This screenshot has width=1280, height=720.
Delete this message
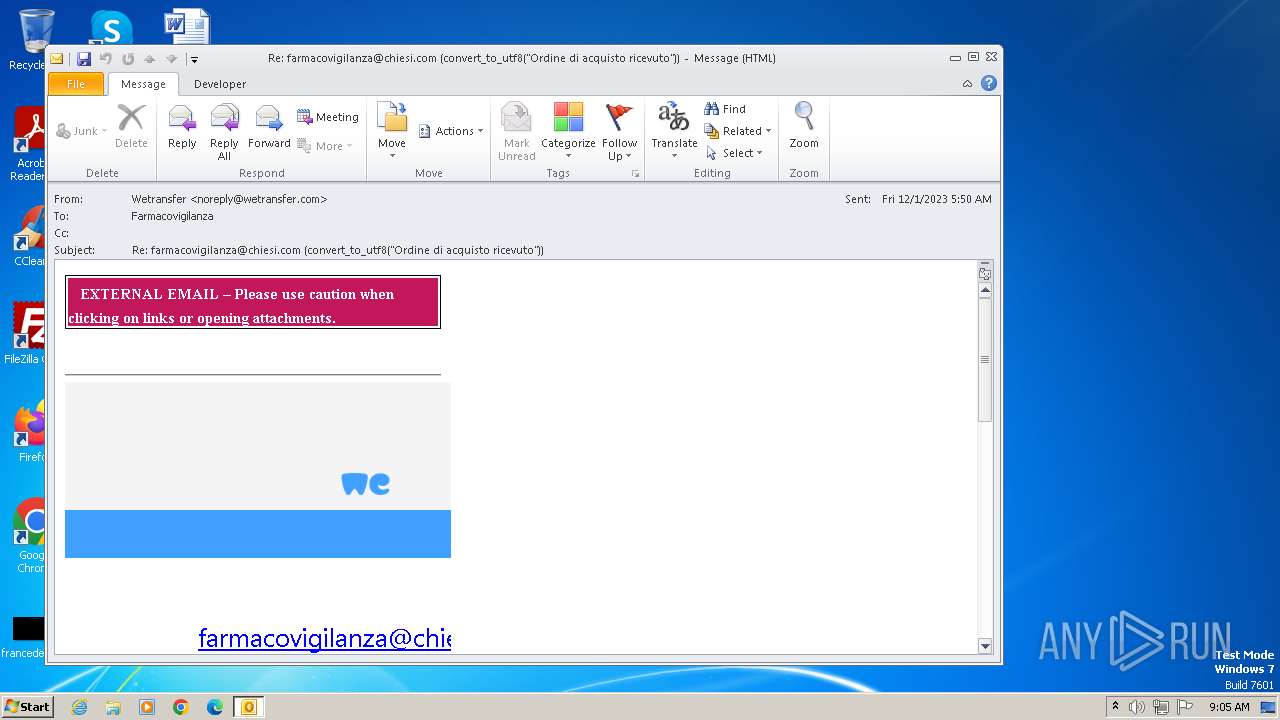coord(131,127)
